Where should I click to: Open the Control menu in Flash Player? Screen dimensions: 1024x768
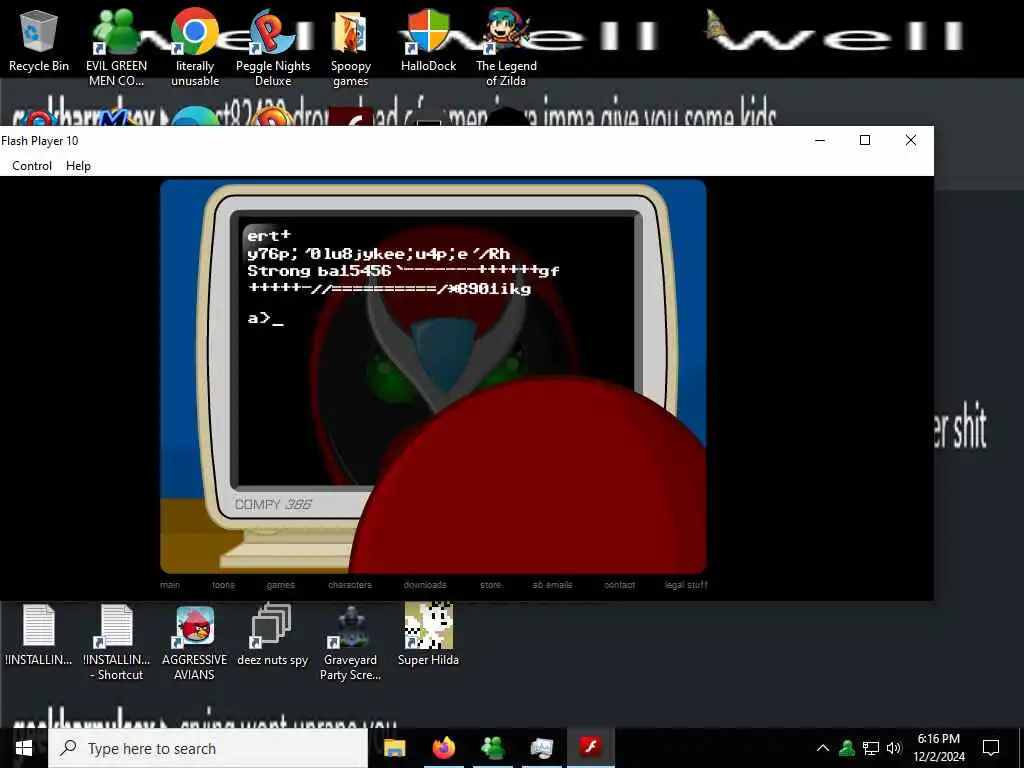click(x=32, y=166)
